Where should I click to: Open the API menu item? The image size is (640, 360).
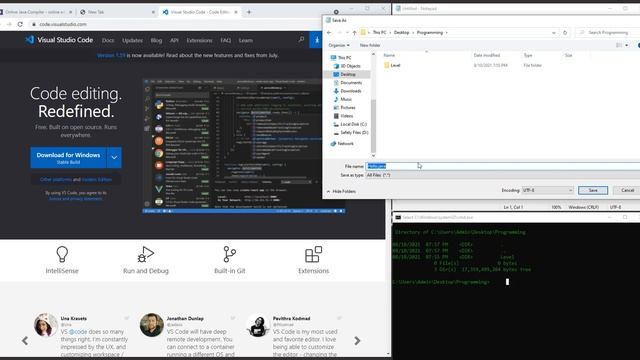[174, 40]
